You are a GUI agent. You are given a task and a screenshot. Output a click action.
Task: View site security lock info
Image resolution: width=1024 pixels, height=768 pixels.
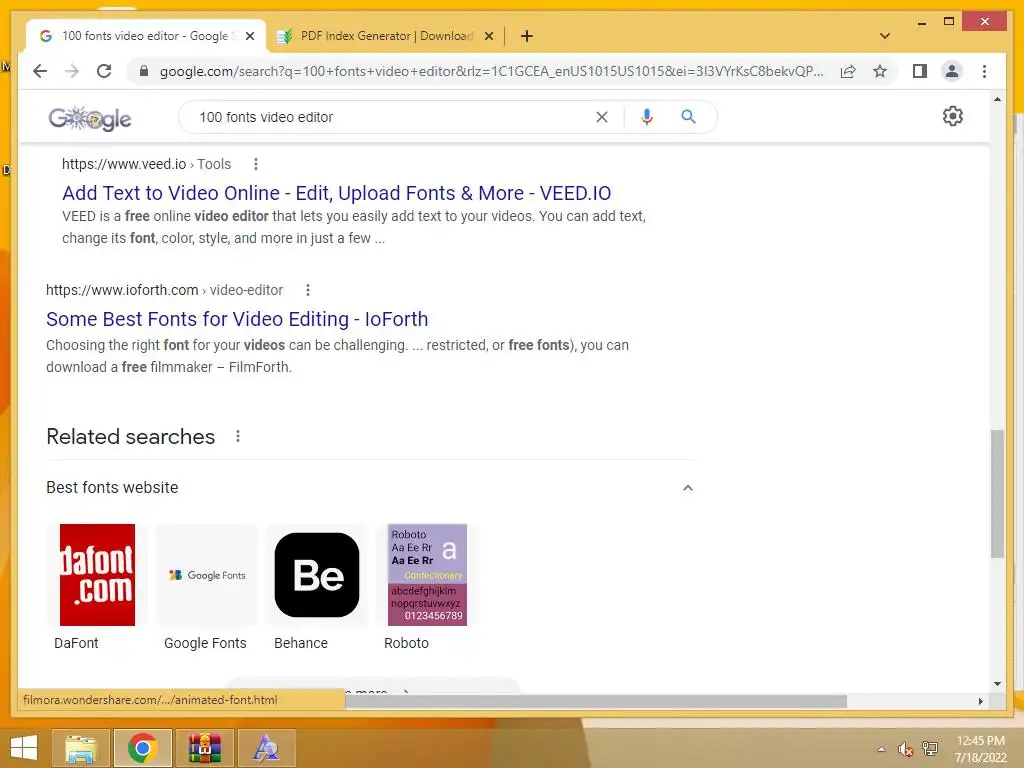pyautogui.click(x=144, y=71)
